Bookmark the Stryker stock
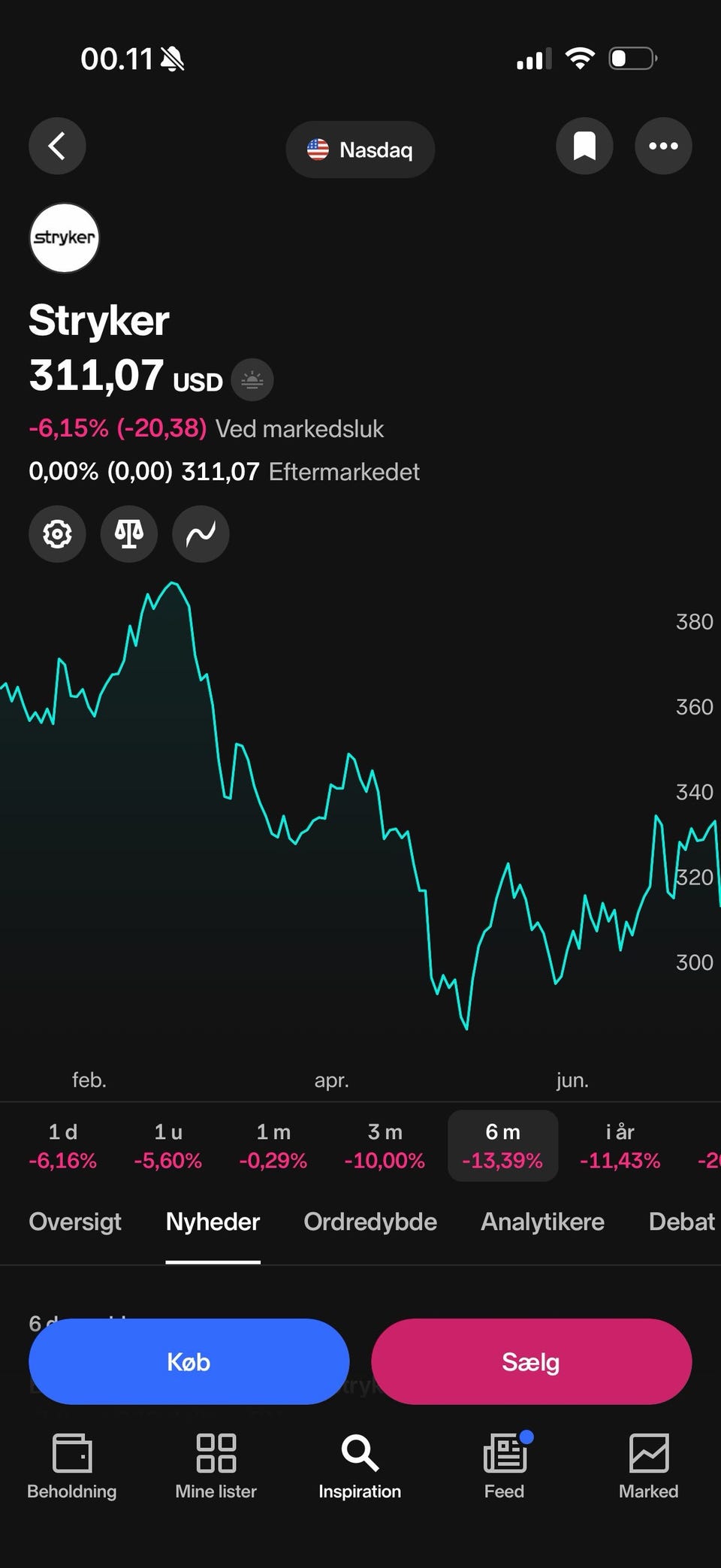This screenshot has height=1568, width=721. [584, 146]
